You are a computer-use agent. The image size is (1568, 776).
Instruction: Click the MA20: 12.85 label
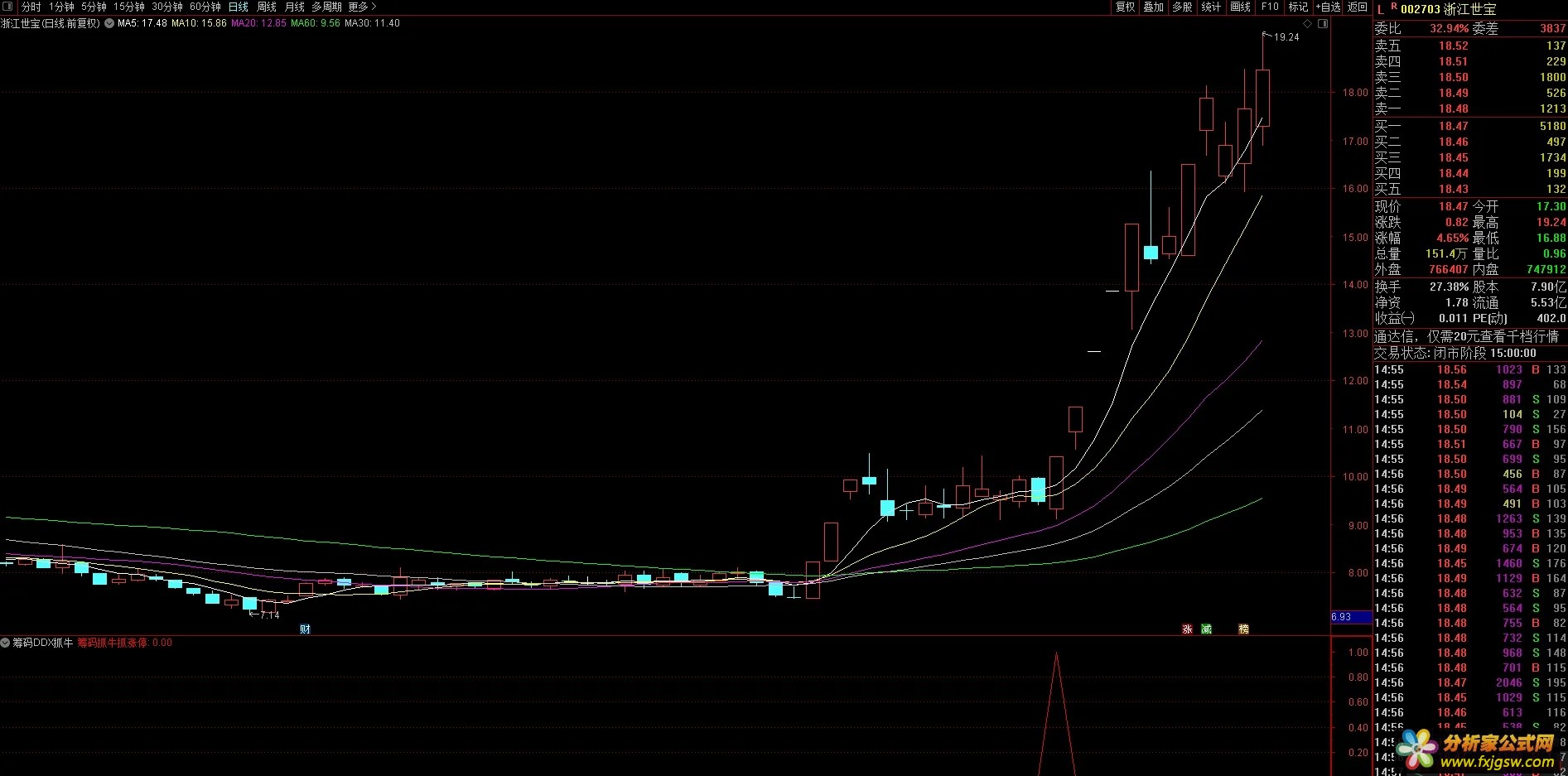coord(258,23)
